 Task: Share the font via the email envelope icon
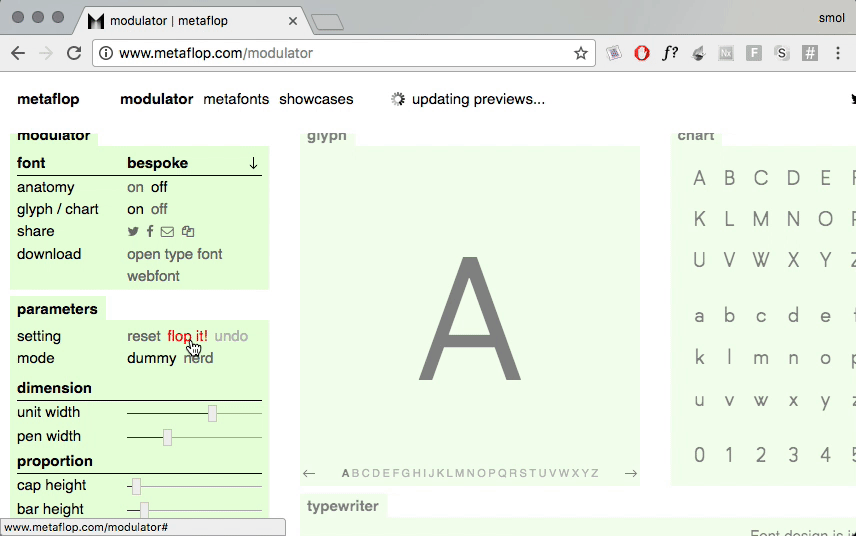pyautogui.click(x=167, y=232)
